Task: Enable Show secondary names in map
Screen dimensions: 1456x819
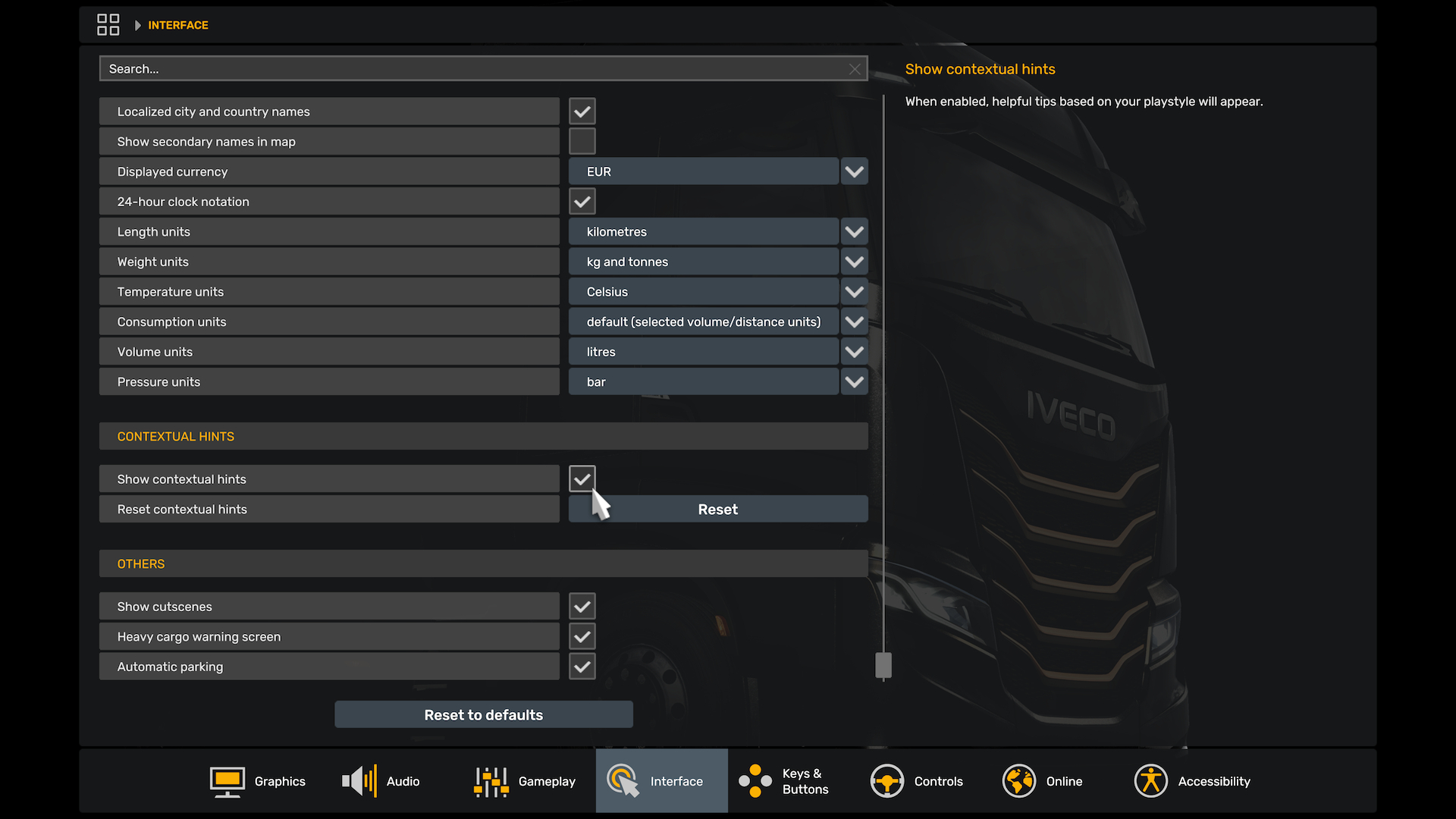Action: (x=582, y=142)
